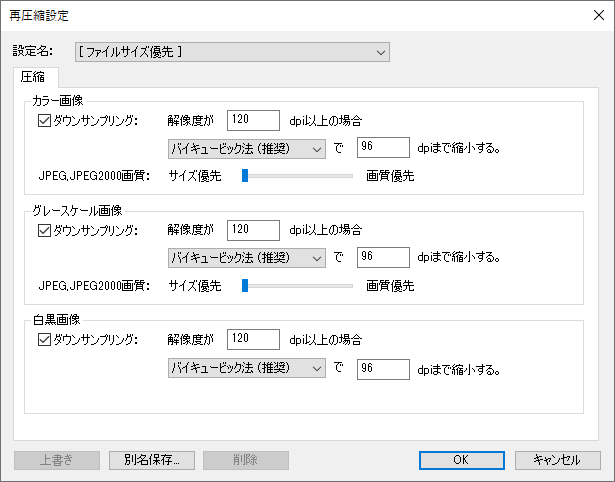615x482 pixels.
Task: Click the グレースケール画像 JPEG quality slider handle
Action: 244,286
